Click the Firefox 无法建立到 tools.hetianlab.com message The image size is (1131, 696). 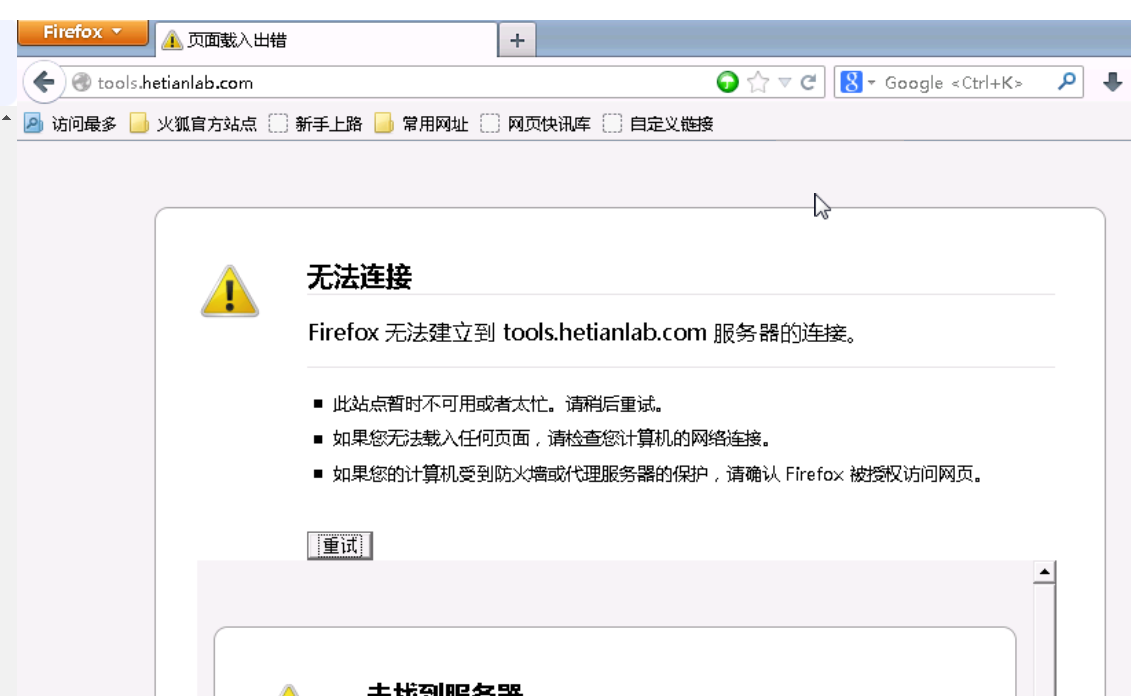point(582,332)
